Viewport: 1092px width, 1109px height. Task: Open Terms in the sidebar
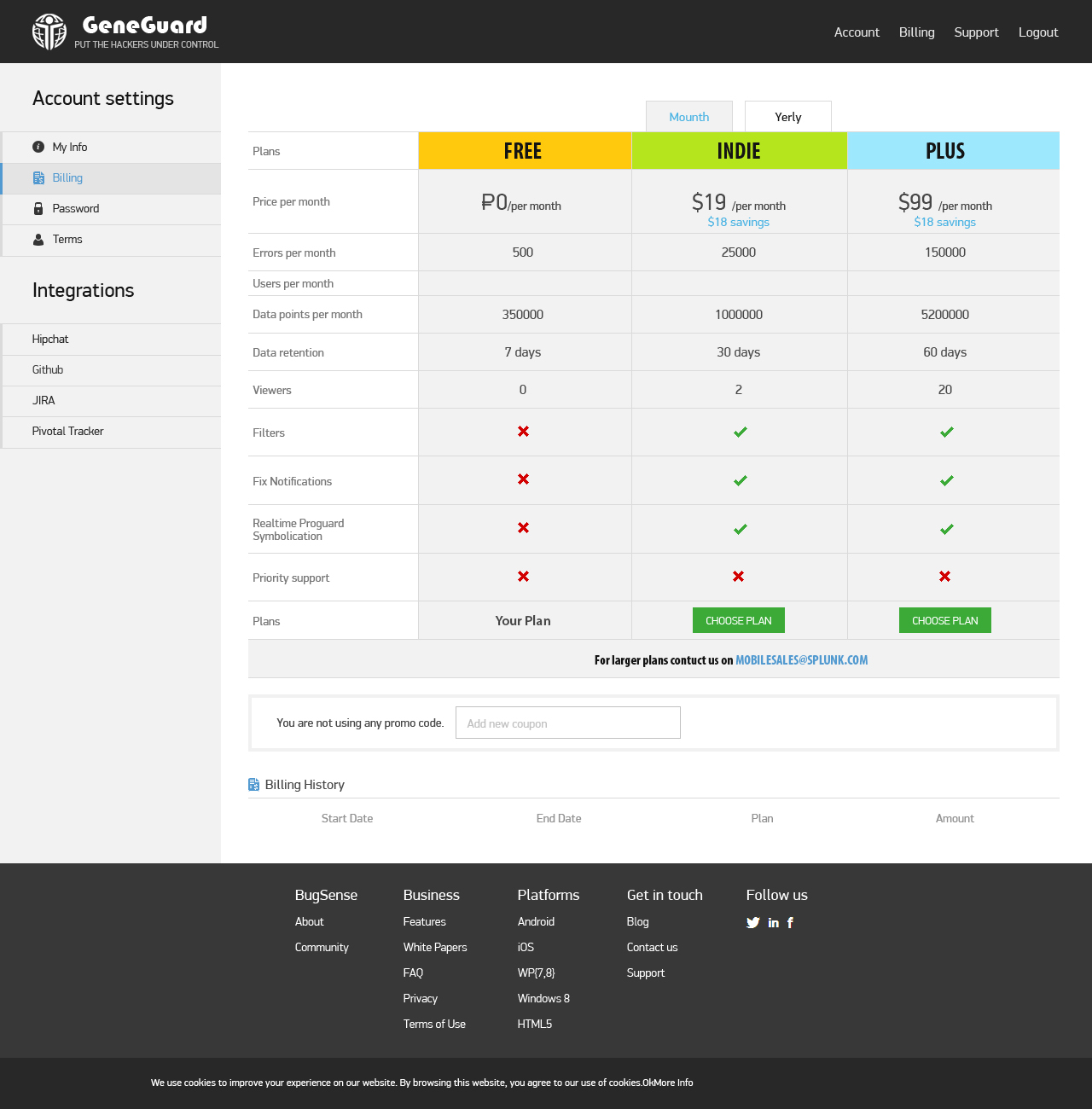[111, 240]
